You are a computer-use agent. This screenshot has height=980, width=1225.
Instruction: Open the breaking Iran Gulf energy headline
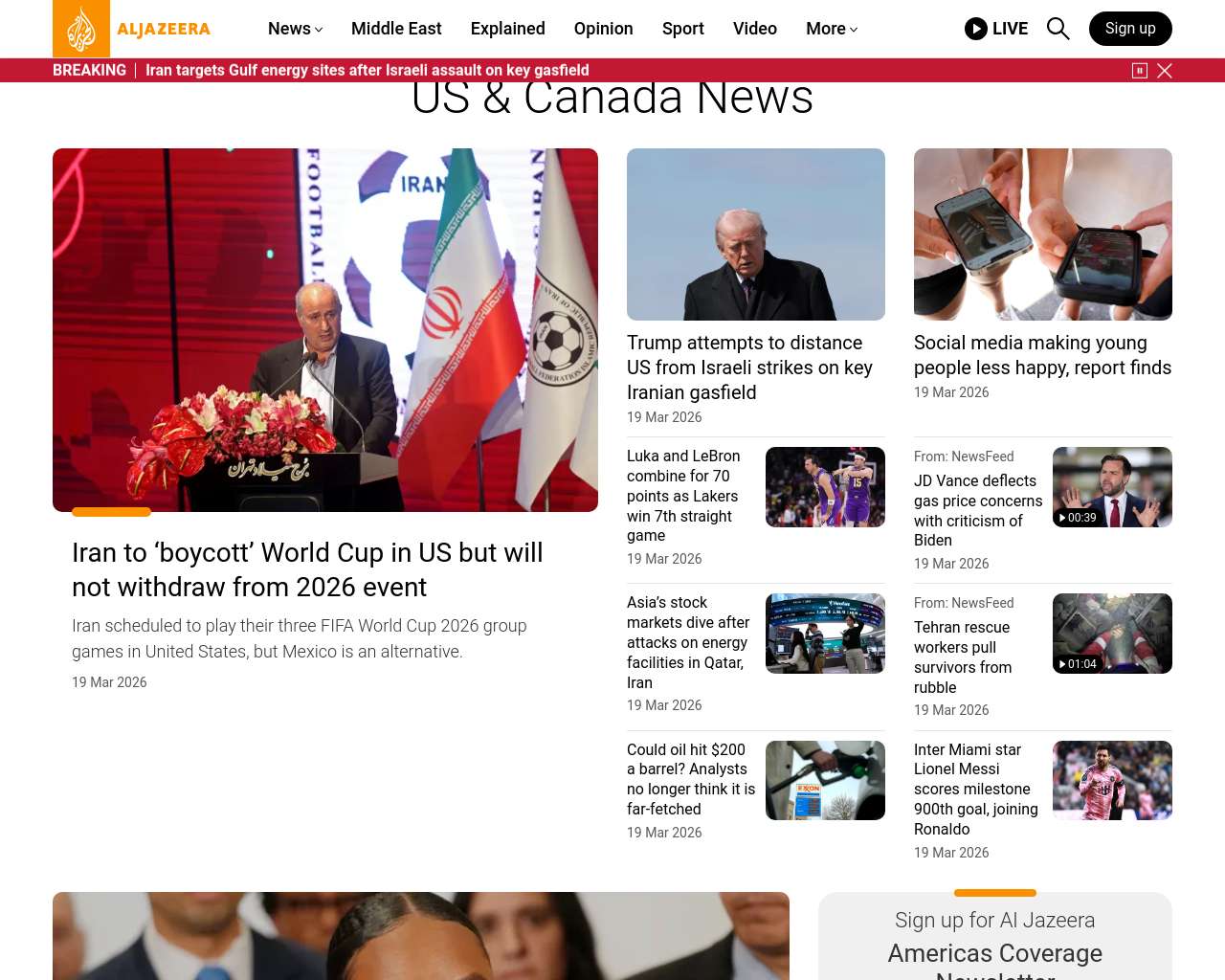click(367, 71)
